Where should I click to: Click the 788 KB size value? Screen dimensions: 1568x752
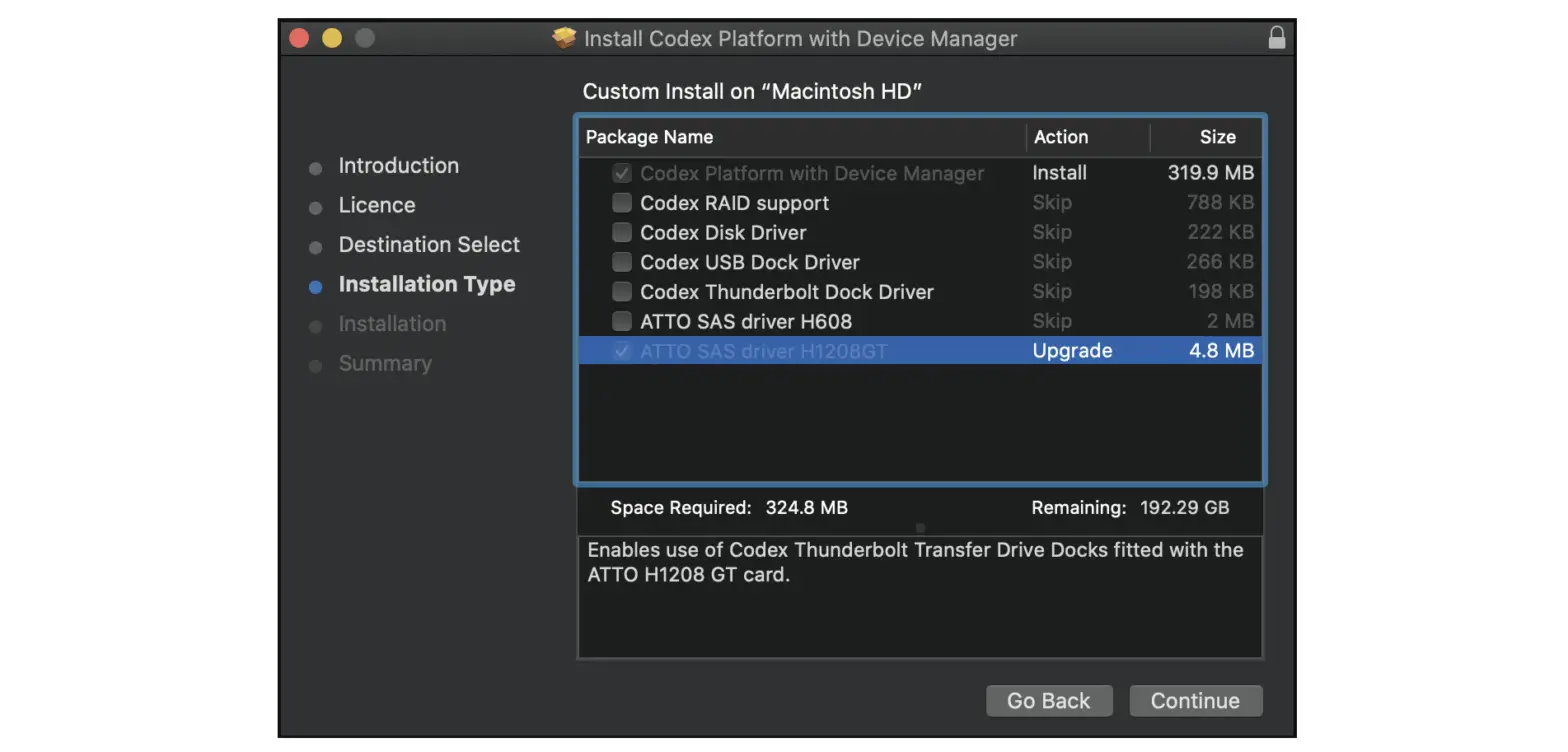click(x=1220, y=203)
